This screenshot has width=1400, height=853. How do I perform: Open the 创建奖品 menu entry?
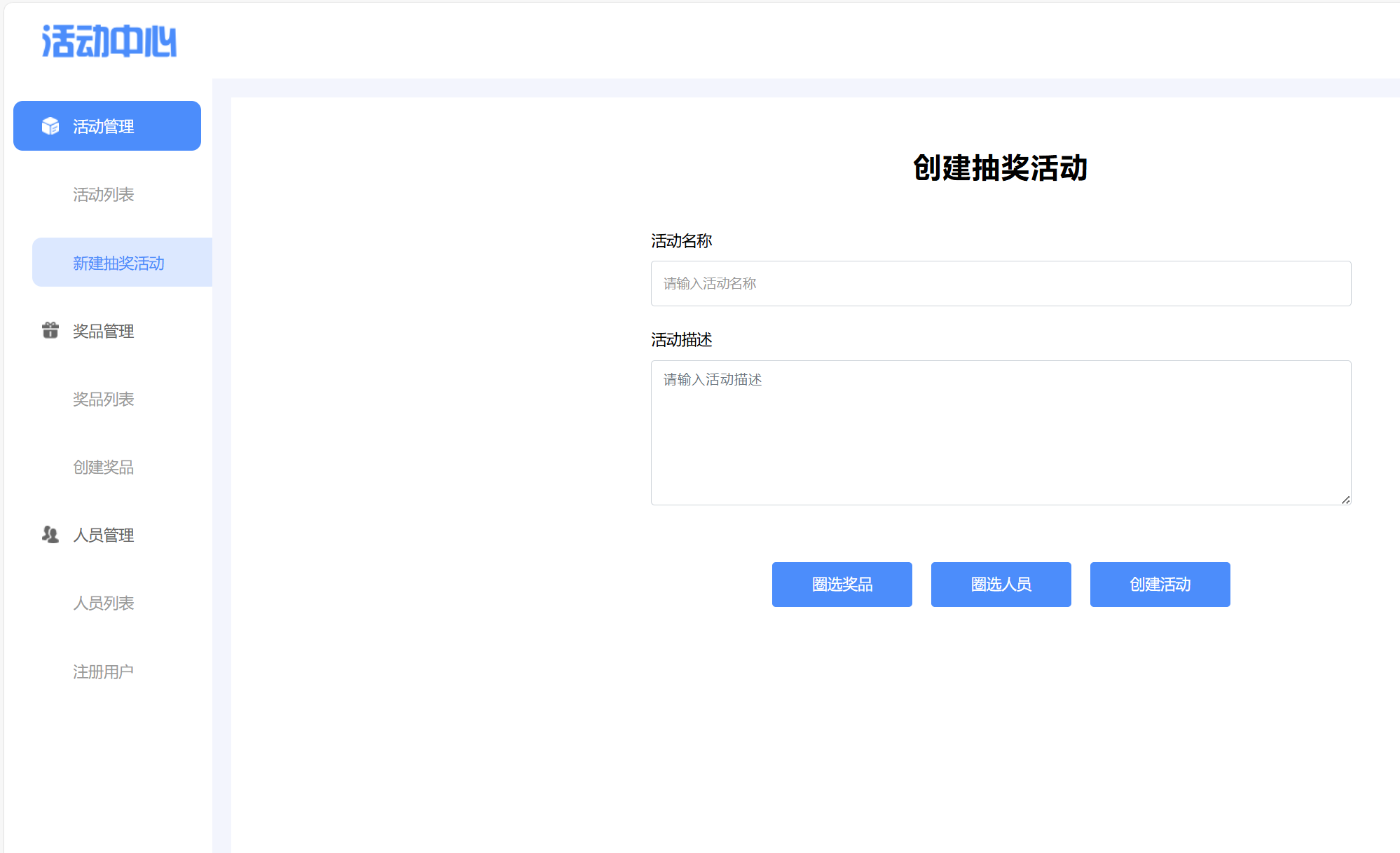point(104,467)
